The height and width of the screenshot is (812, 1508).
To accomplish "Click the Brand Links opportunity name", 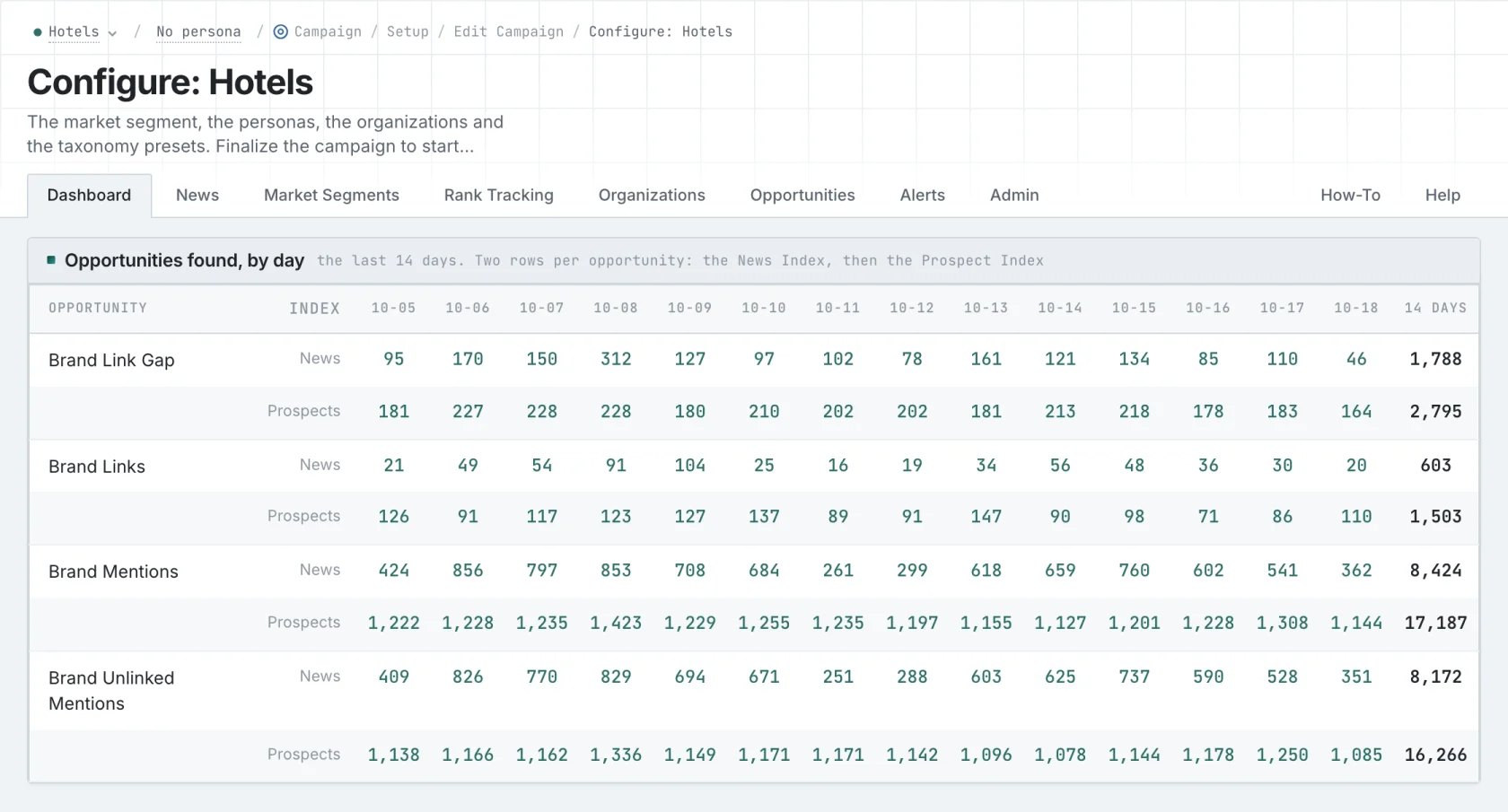I will point(97,467).
